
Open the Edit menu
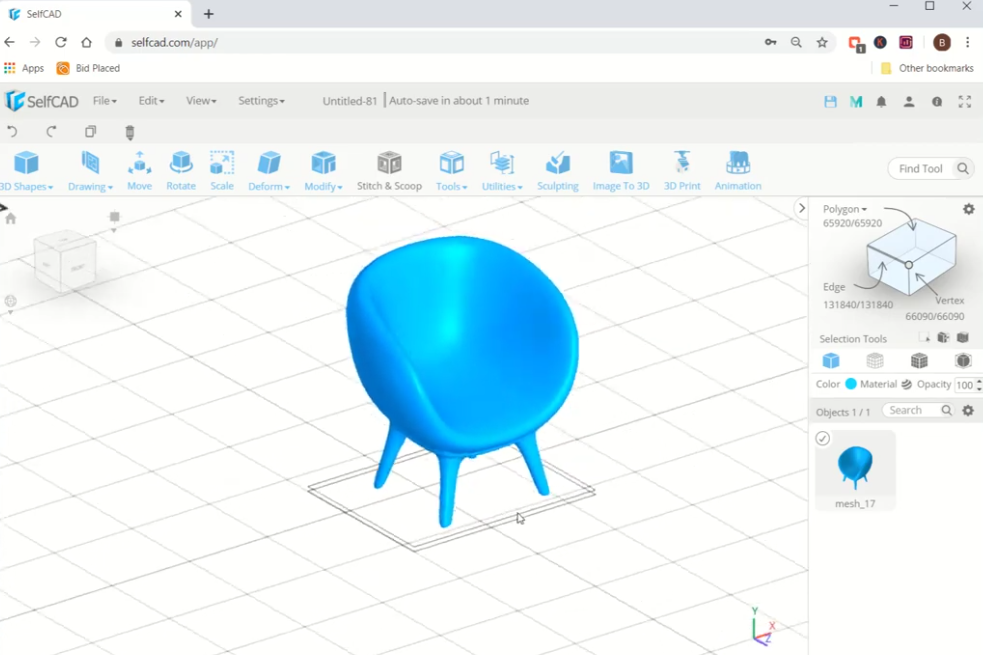point(151,100)
